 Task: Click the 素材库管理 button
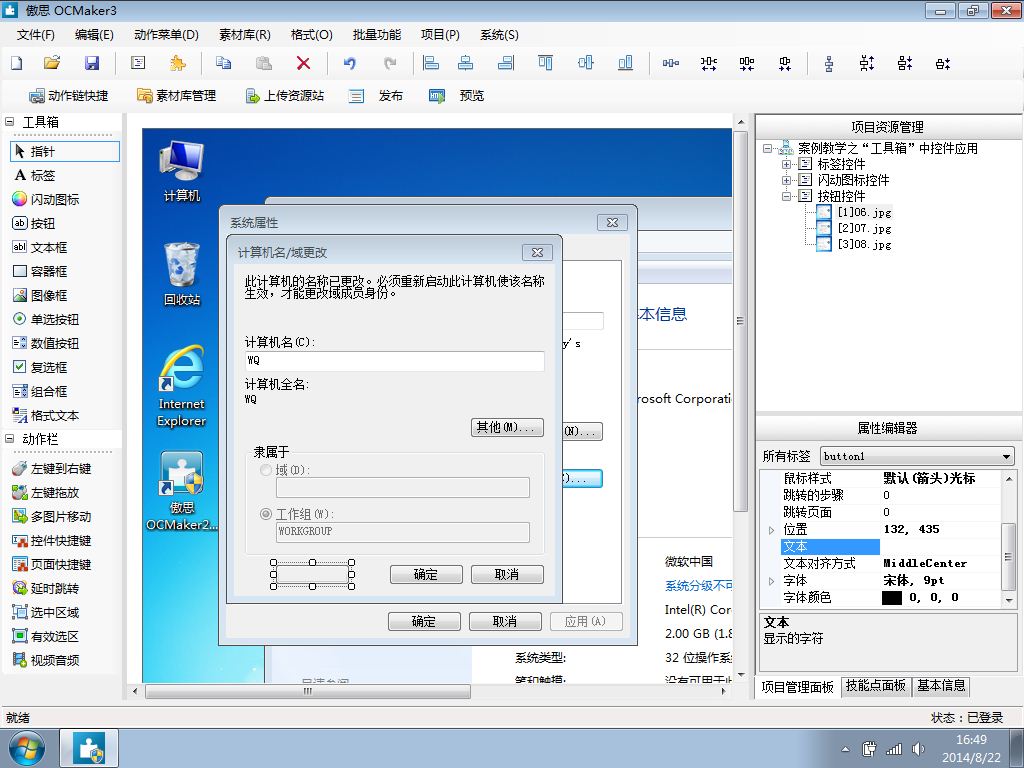176,96
